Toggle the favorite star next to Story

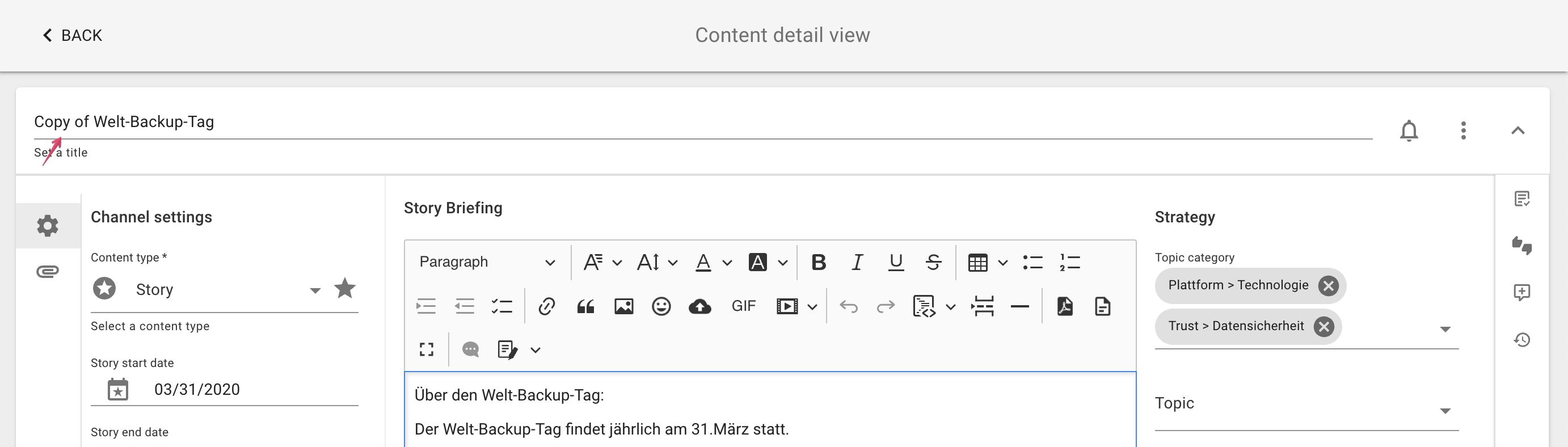click(344, 288)
